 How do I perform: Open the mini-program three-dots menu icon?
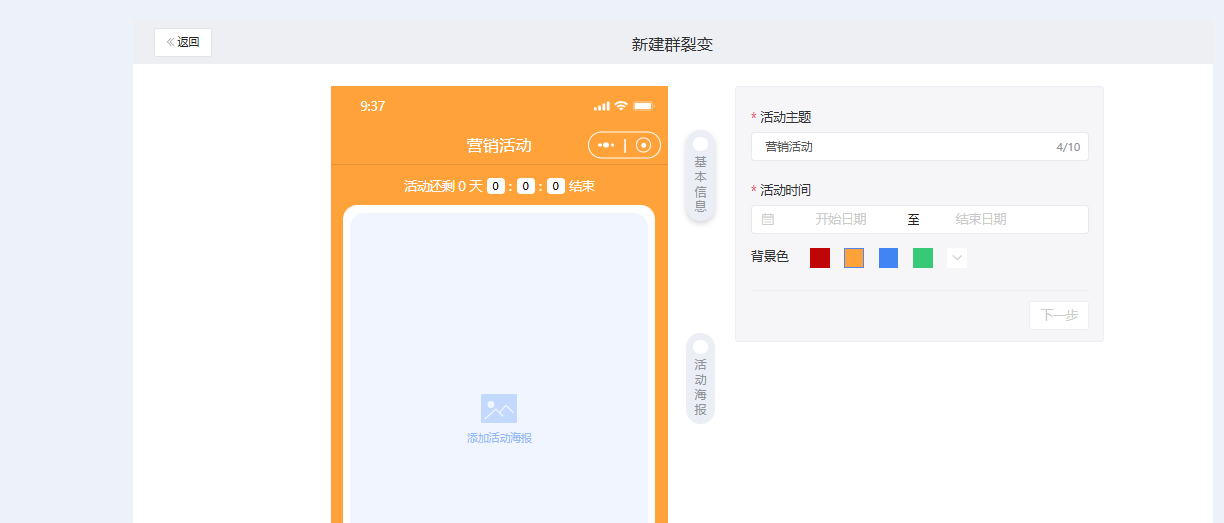[x=606, y=145]
